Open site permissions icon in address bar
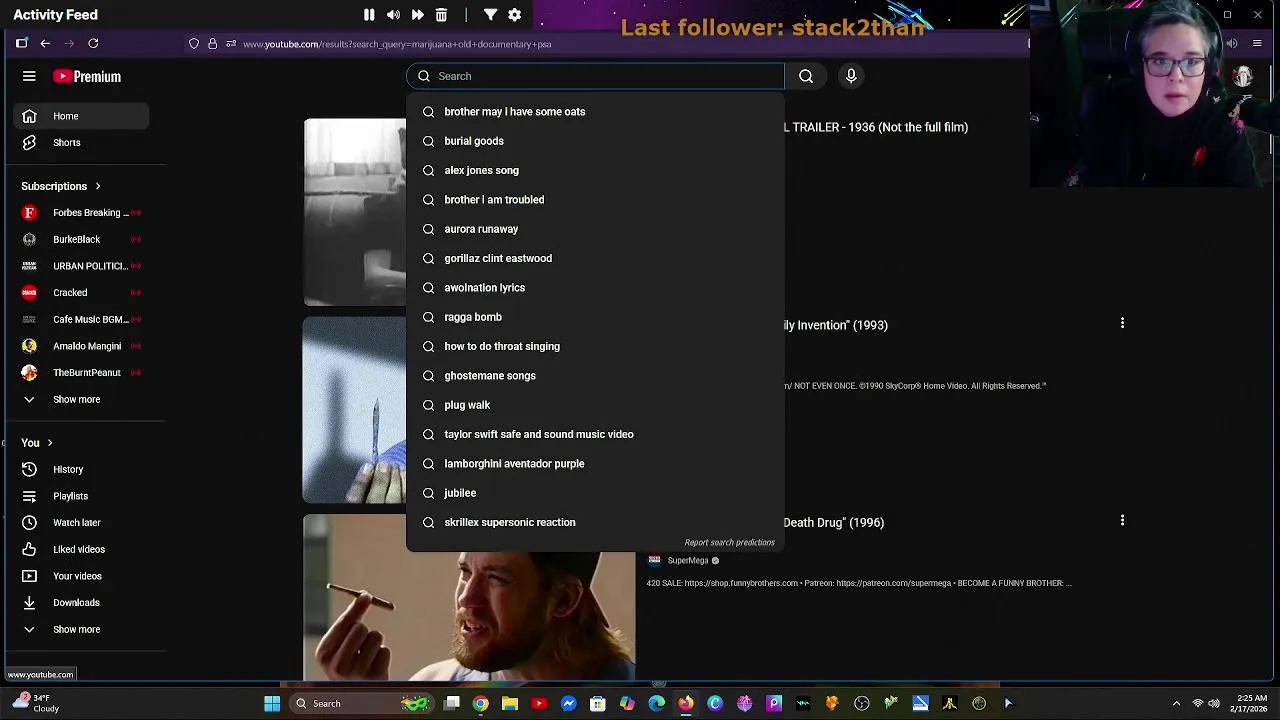Screen dimensions: 1280x720 pyautogui.click(x=231, y=44)
